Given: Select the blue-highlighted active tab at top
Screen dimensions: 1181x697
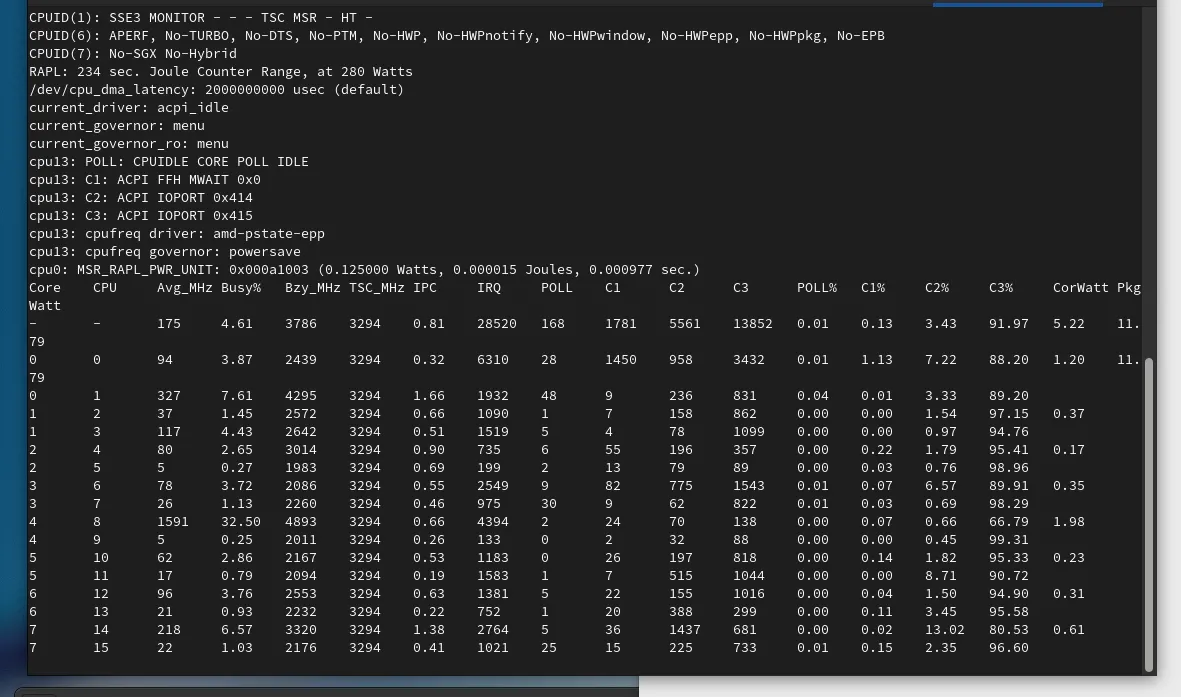Looking at the screenshot, I should tap(1017, 4).
